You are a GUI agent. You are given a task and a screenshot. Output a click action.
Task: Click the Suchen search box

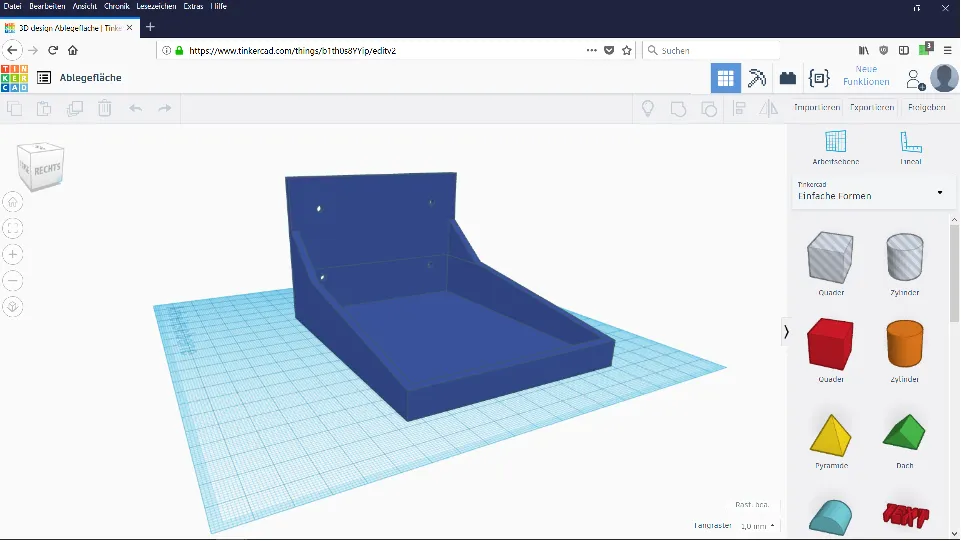[711, 50]
